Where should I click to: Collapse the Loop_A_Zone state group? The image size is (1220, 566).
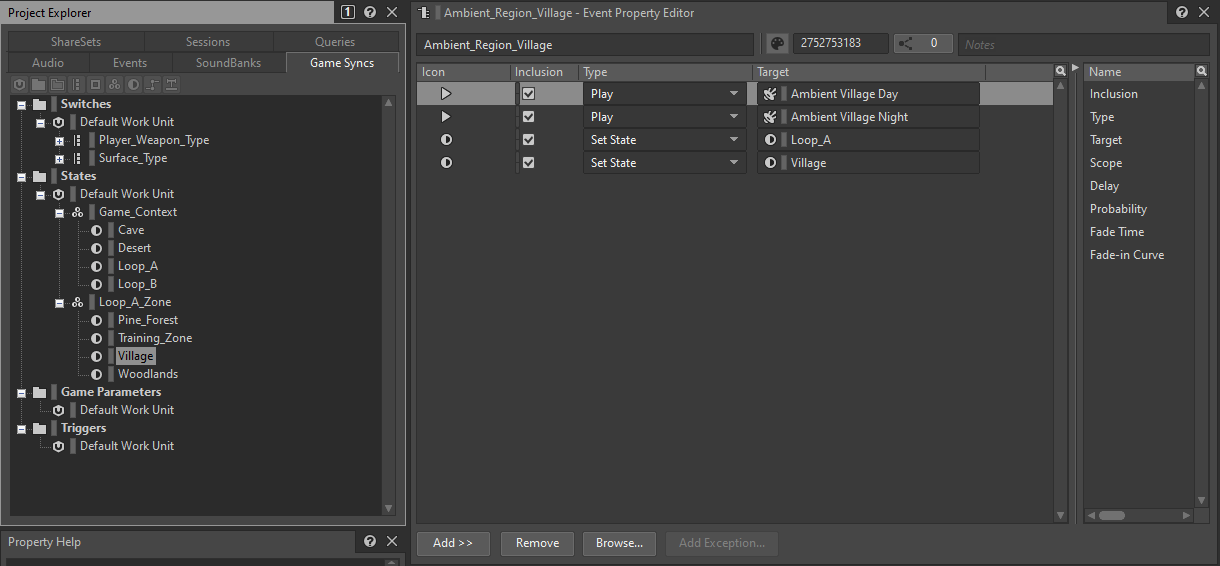[x=60, y=302]
